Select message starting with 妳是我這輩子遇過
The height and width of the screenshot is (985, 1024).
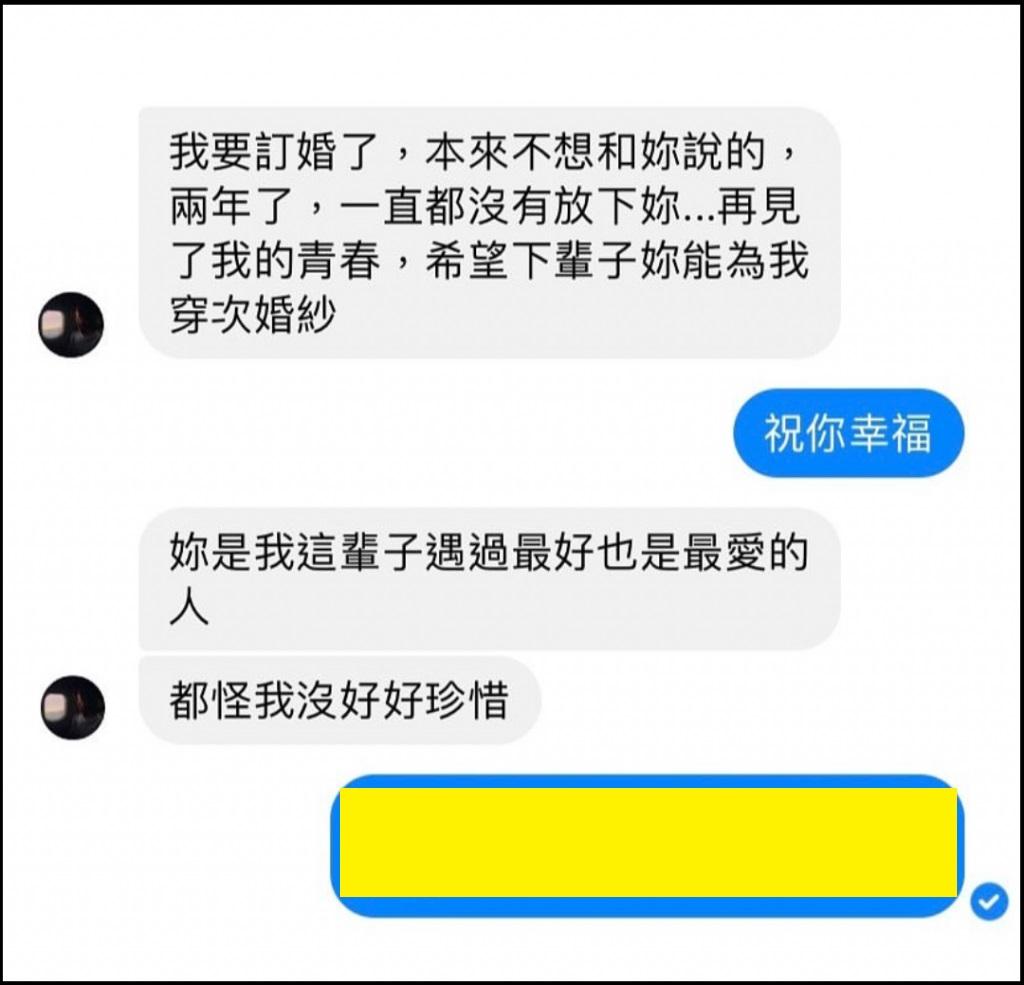click(489, 579)
